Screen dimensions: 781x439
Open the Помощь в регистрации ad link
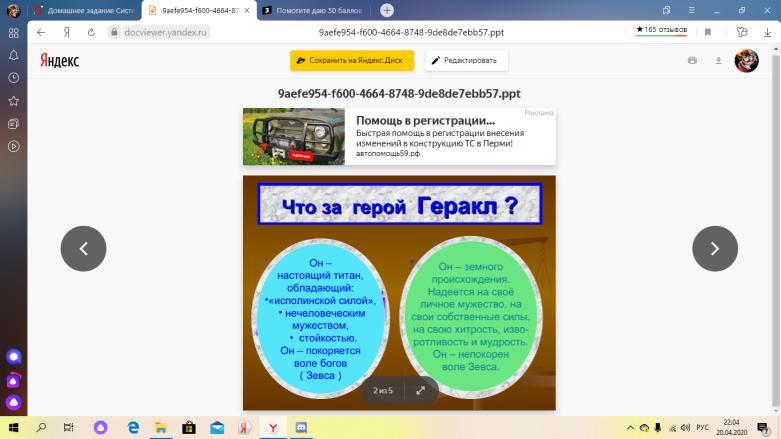[x=425, y=121]
